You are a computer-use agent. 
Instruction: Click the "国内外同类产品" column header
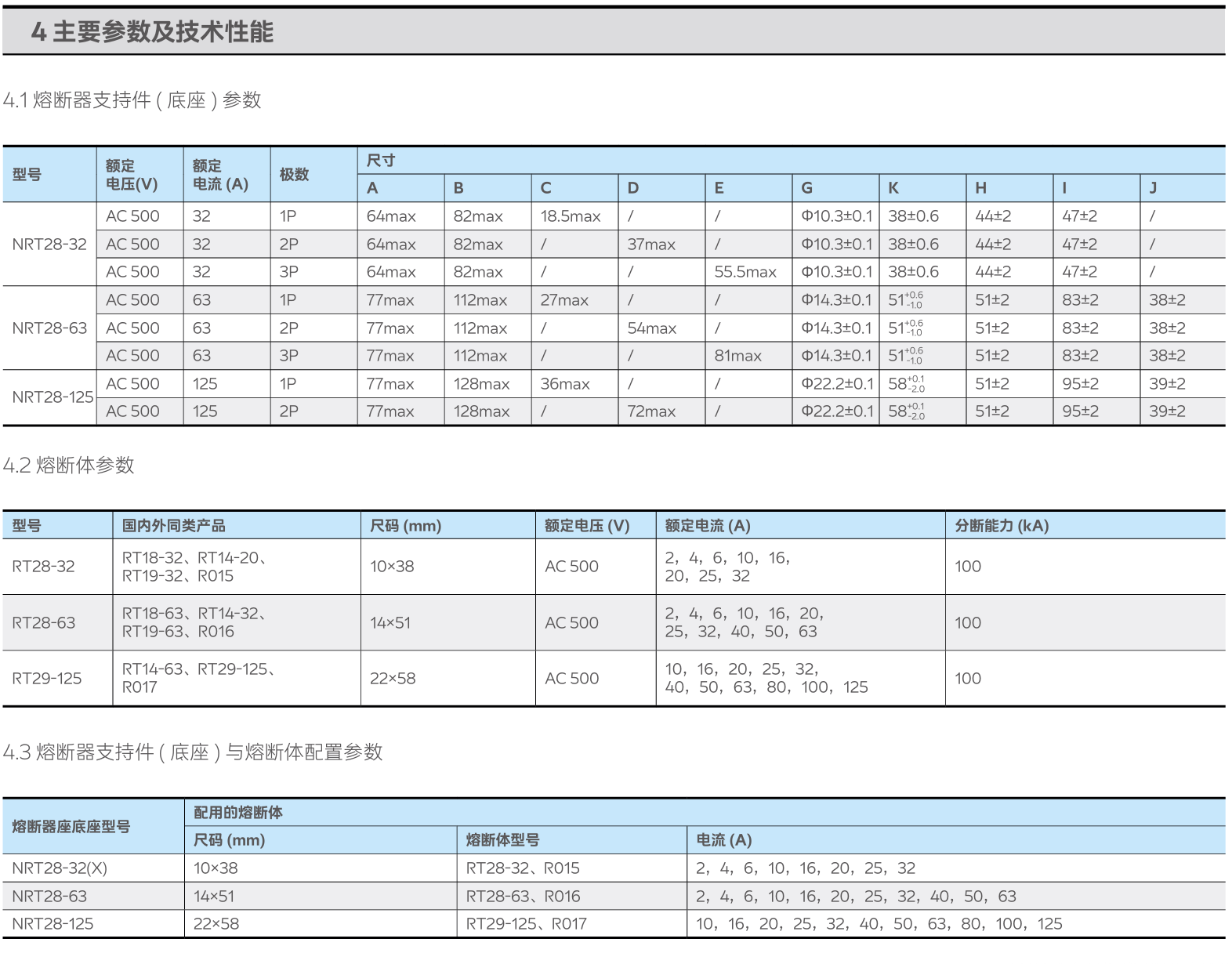click(x=173, y=526)
